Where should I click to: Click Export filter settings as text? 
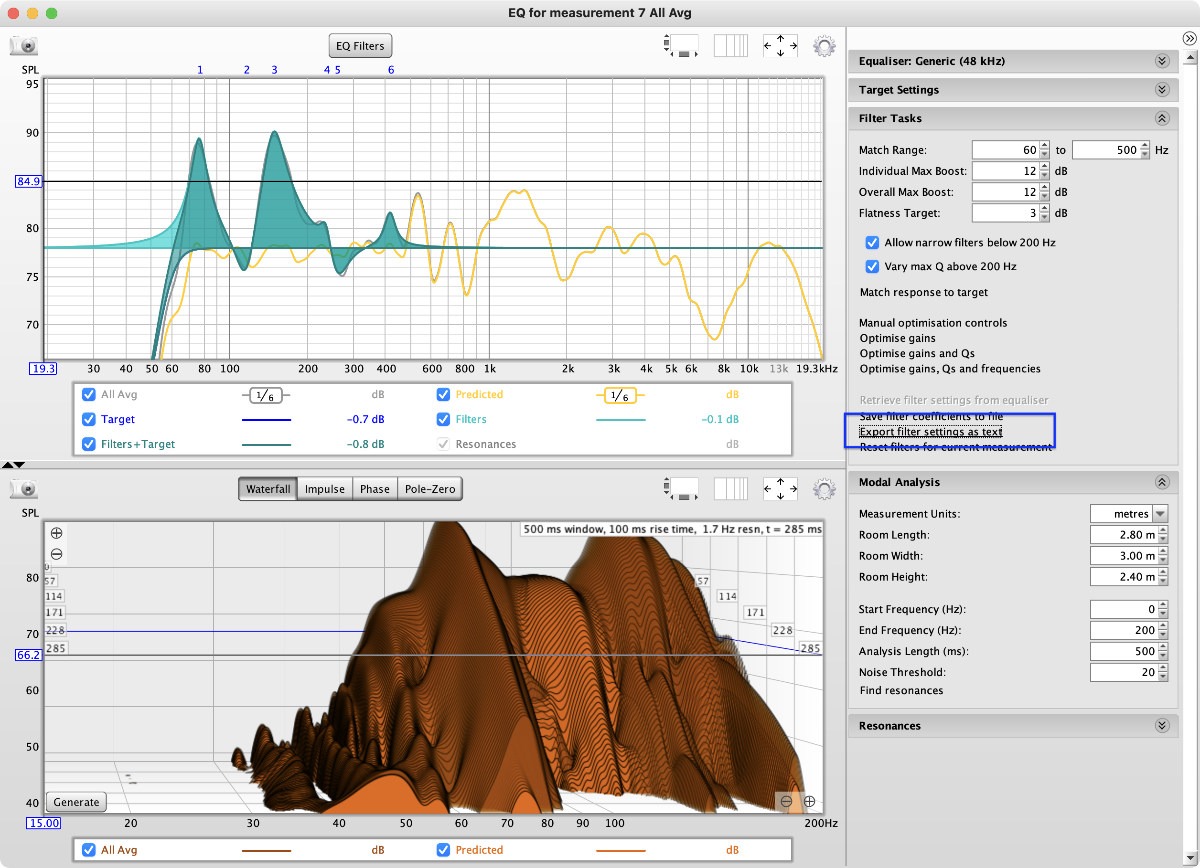click(931, 432)
